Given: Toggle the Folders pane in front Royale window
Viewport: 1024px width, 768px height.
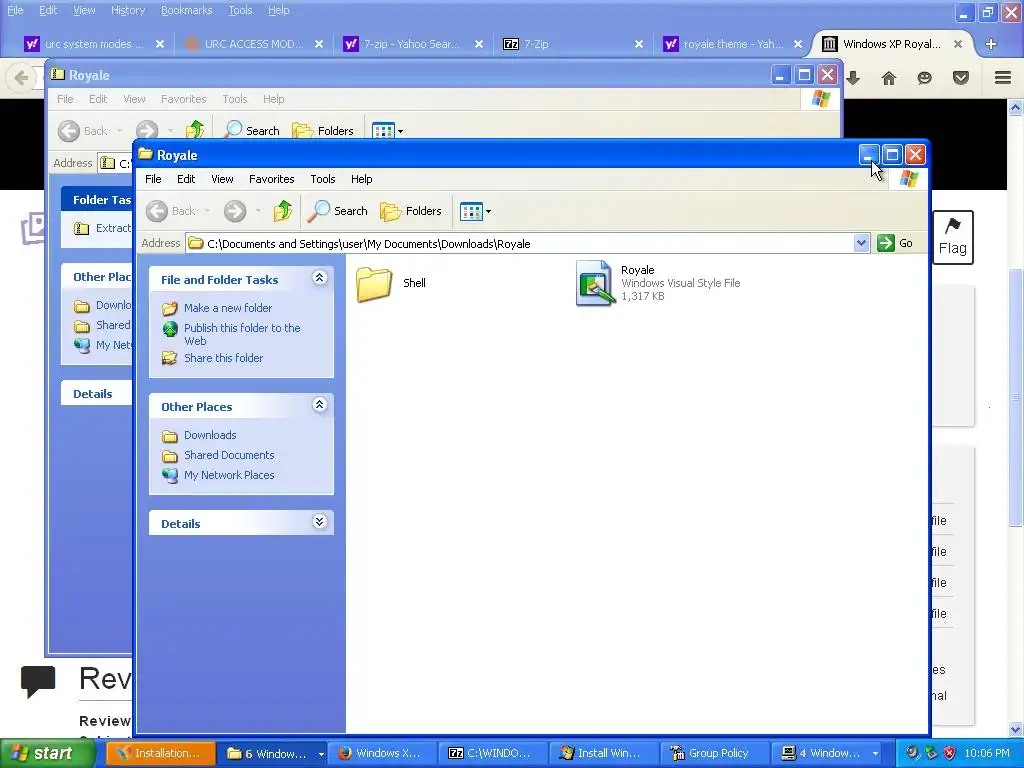Looking at the screenshot, I should (x=411, y=211).
